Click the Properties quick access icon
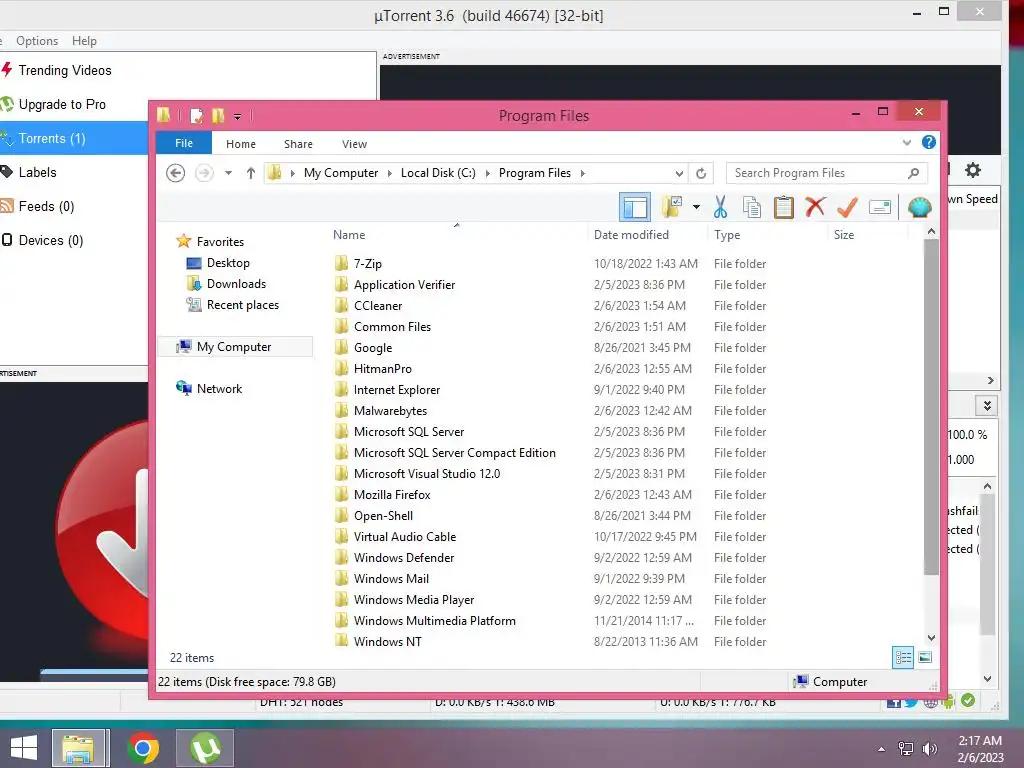The image size is (1024, 768). 196,116
